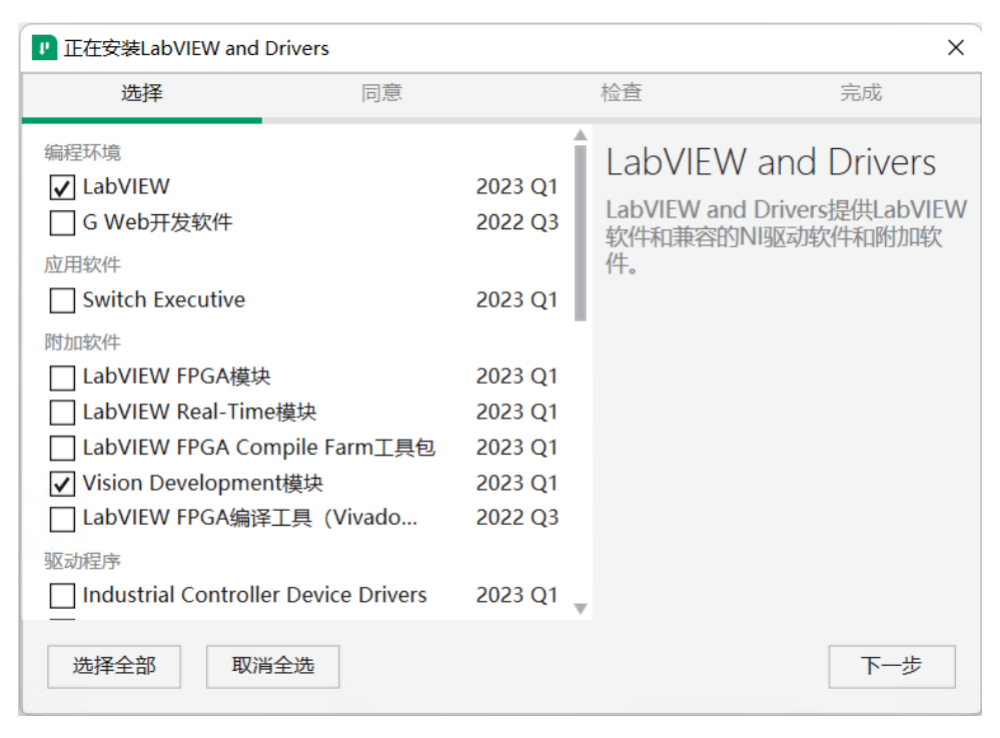This screenshot has width=1000, height=738.
Task: Click the 驱动程序 section heading
Action: pos(82,561)
